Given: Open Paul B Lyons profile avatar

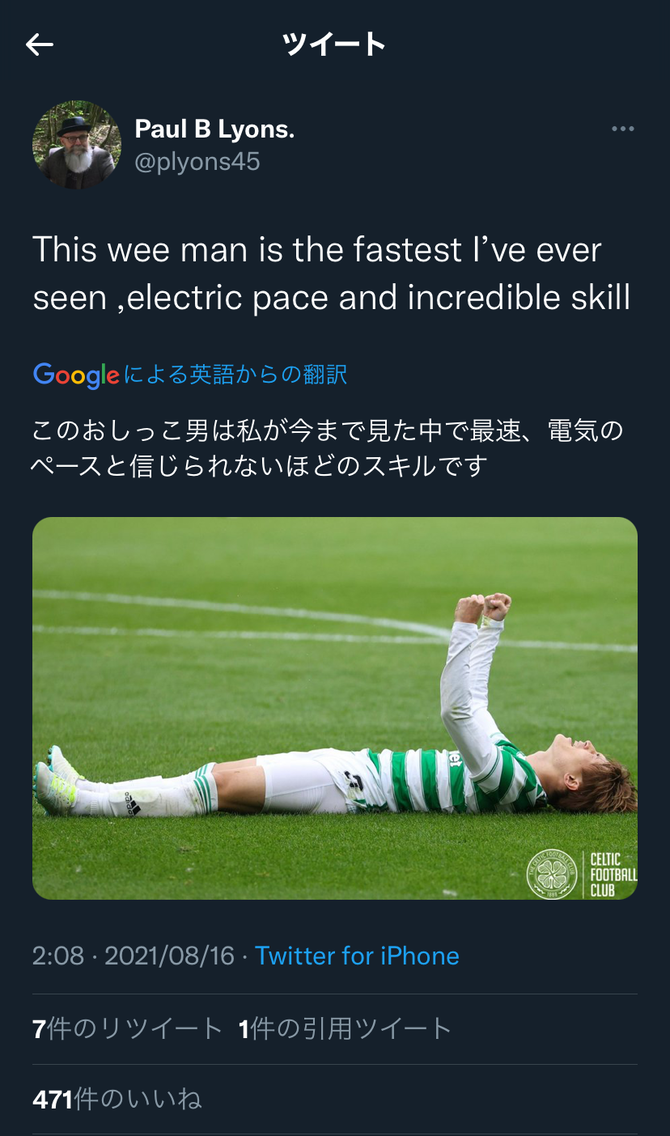Looking at the screenshot, I should (76, 145).
